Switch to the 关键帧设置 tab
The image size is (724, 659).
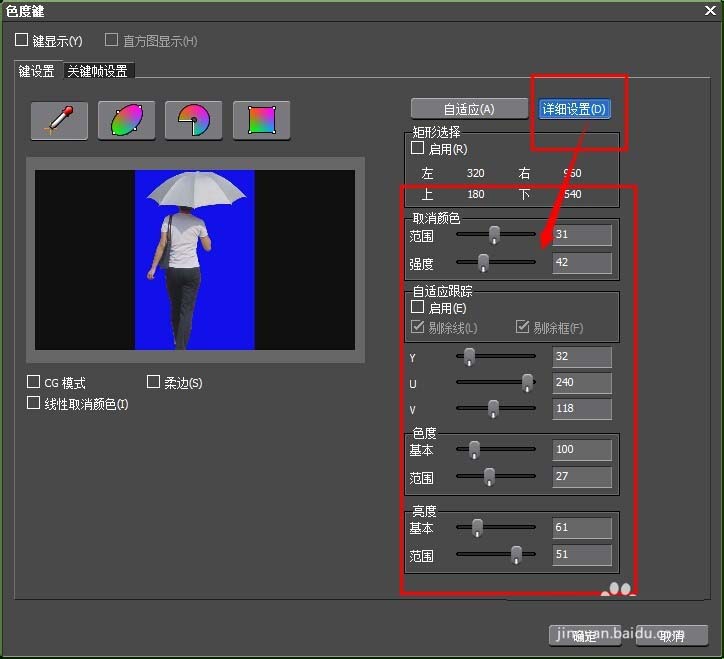(x=98, y=71)
